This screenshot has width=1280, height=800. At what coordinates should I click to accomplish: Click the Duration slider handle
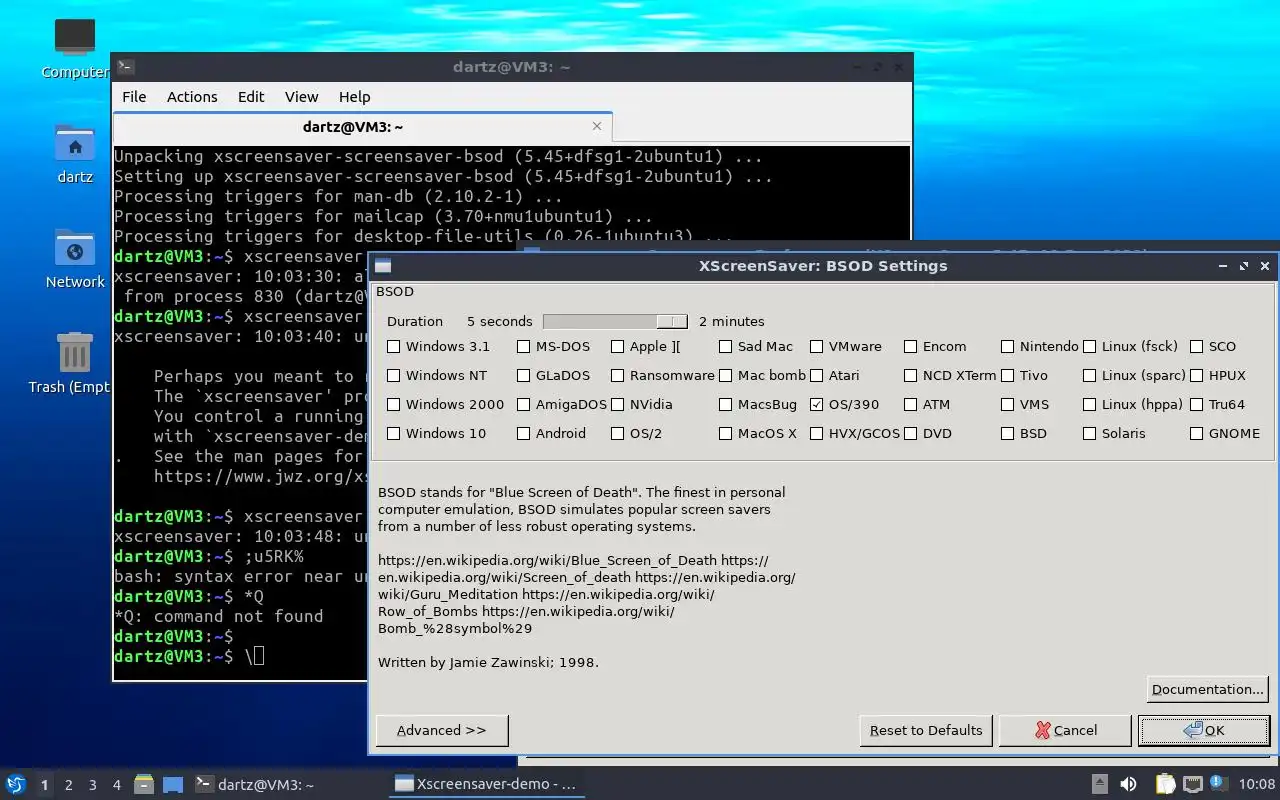(x=672, y=321)
